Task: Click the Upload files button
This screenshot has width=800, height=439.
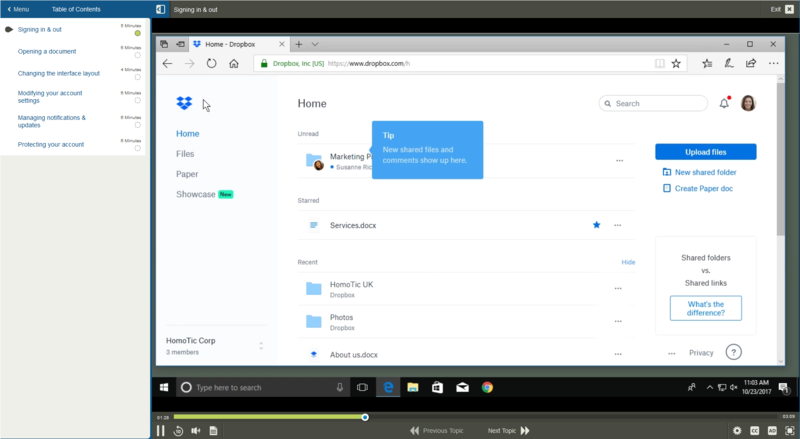Action: click(x=706, y=152)
